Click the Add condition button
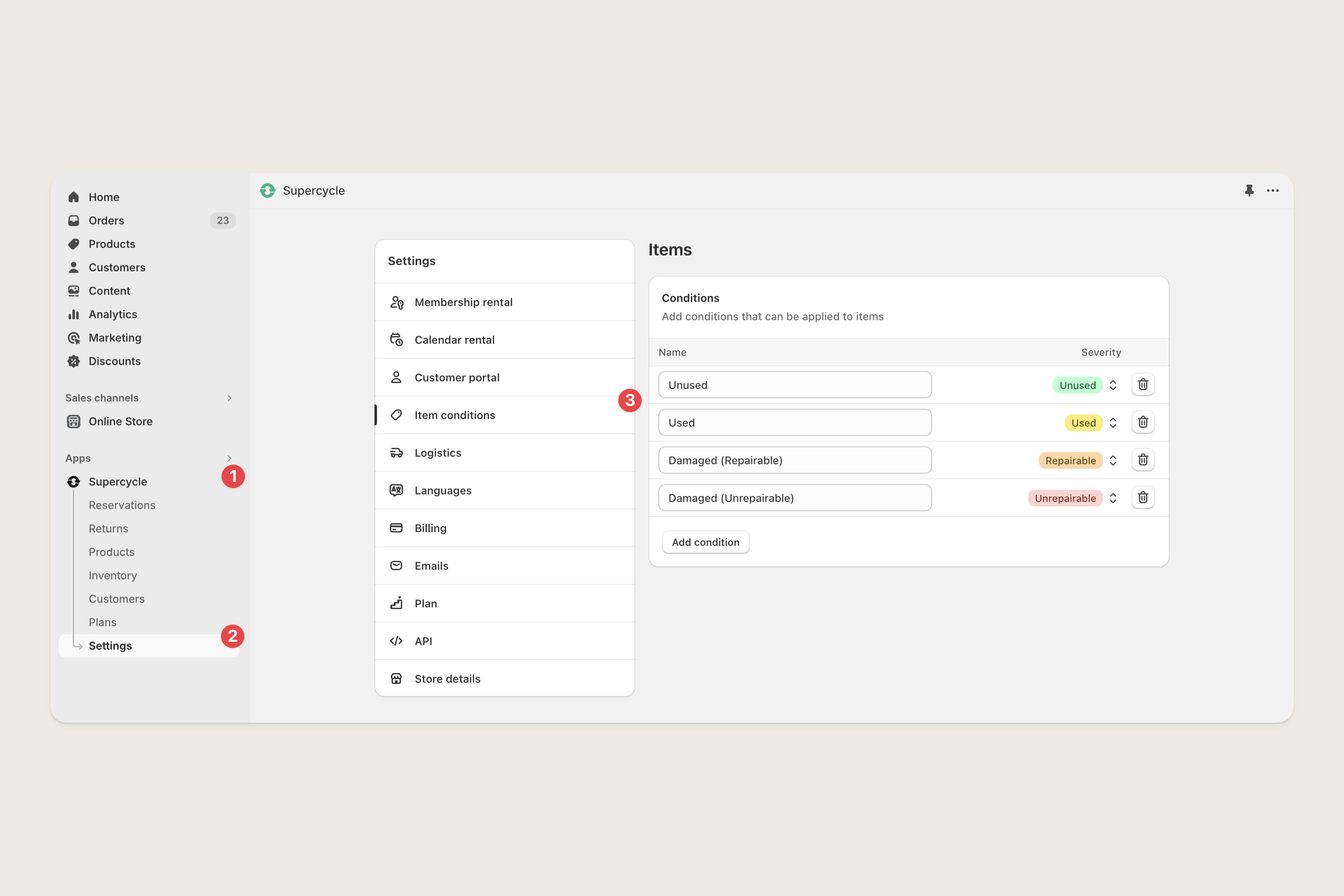 point(705,542)
